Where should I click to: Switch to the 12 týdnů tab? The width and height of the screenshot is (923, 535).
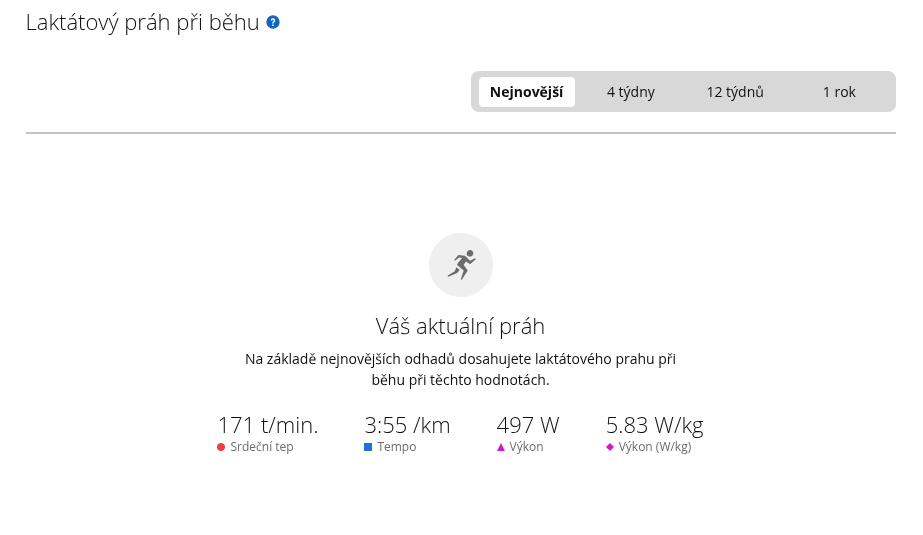click(735, 92)
